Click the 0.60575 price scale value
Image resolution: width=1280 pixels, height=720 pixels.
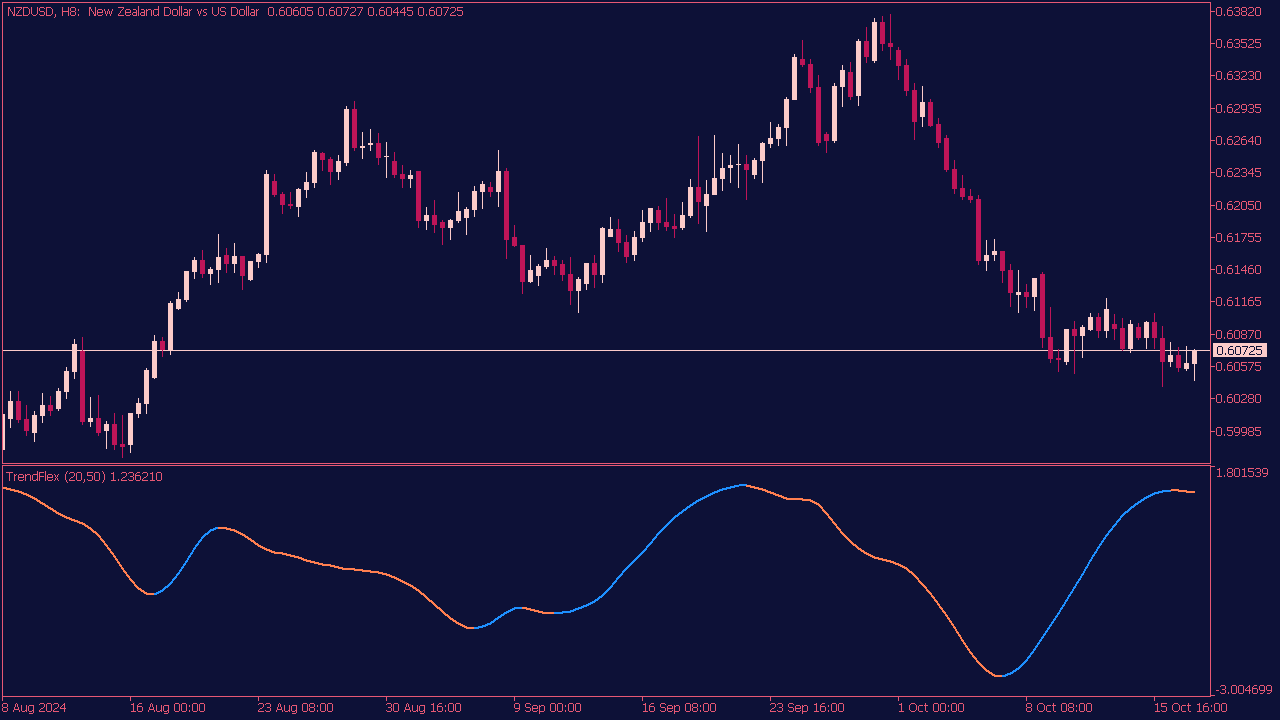(1239, 367)
